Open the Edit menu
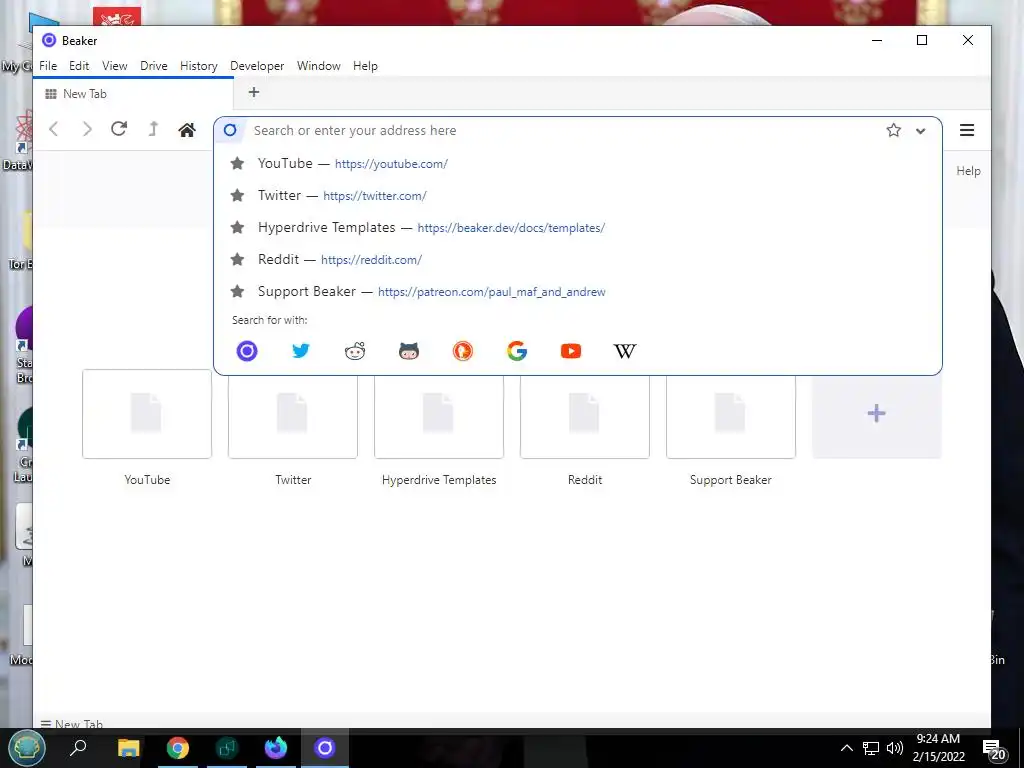 79,66
